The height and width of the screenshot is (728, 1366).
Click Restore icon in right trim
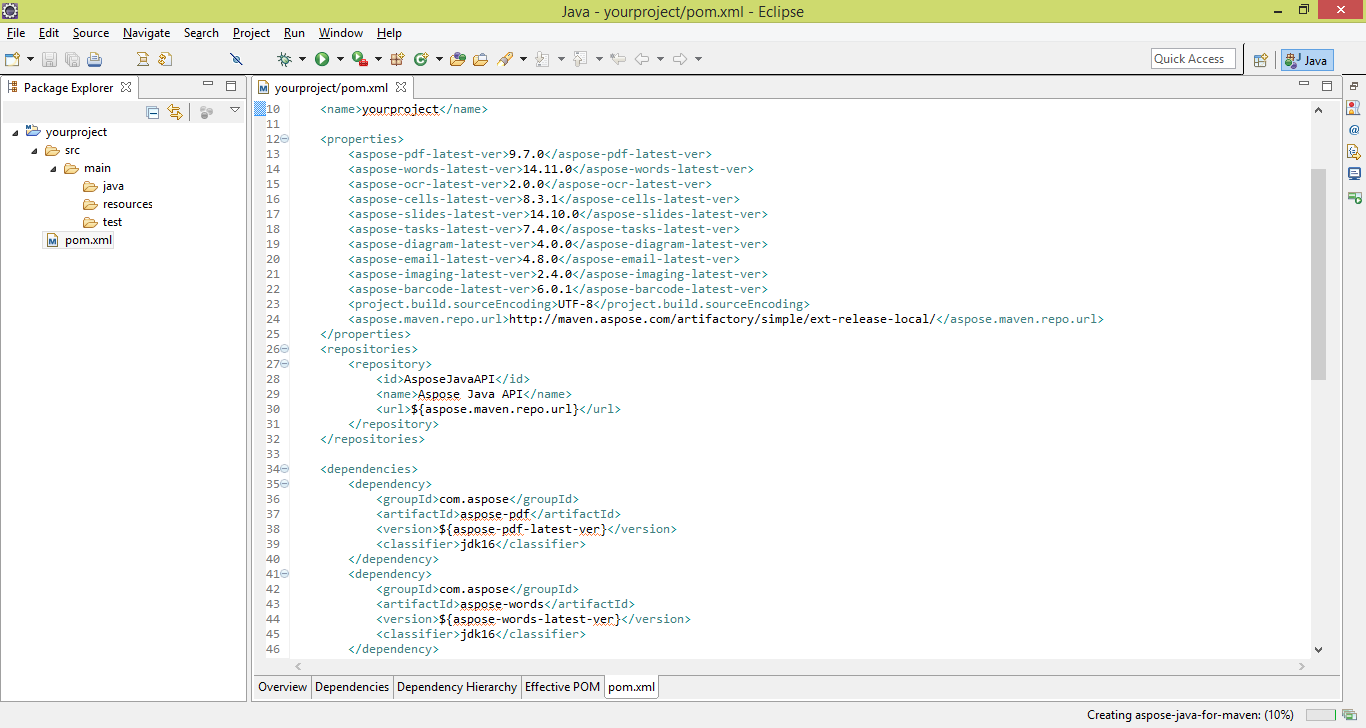click(1354, 86)
